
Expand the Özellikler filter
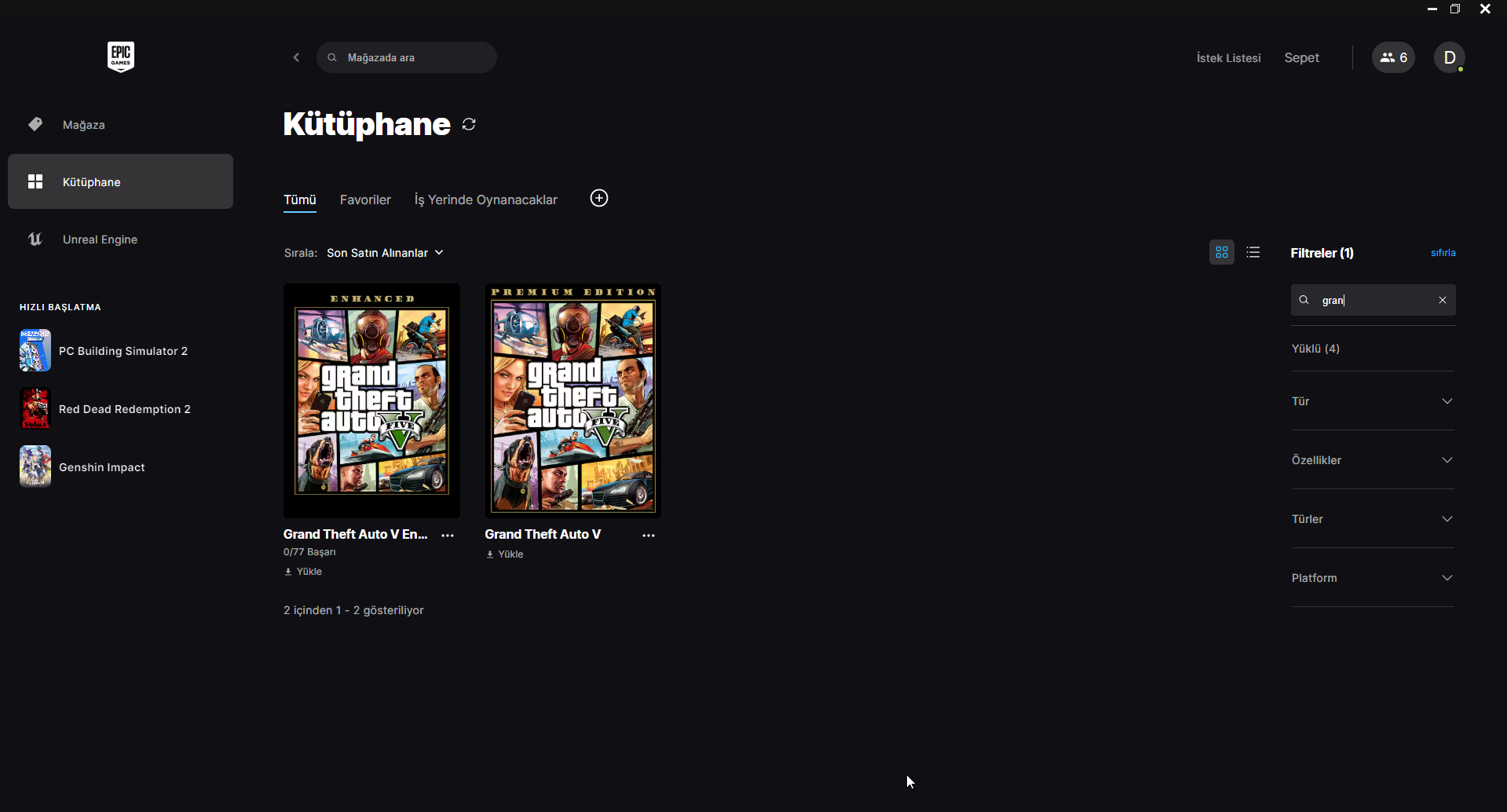pos(1373,460)
